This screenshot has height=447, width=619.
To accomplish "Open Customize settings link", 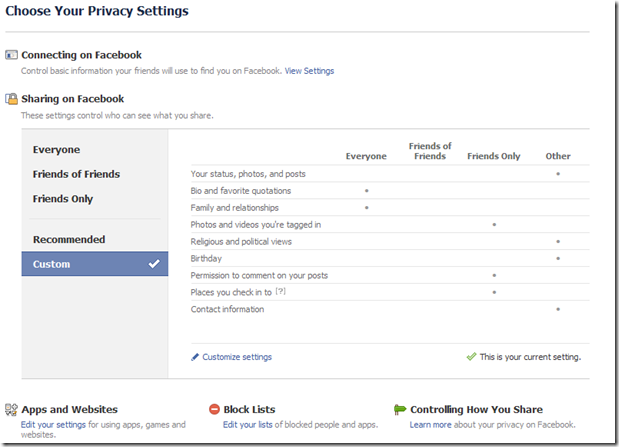I will [237, 357].
